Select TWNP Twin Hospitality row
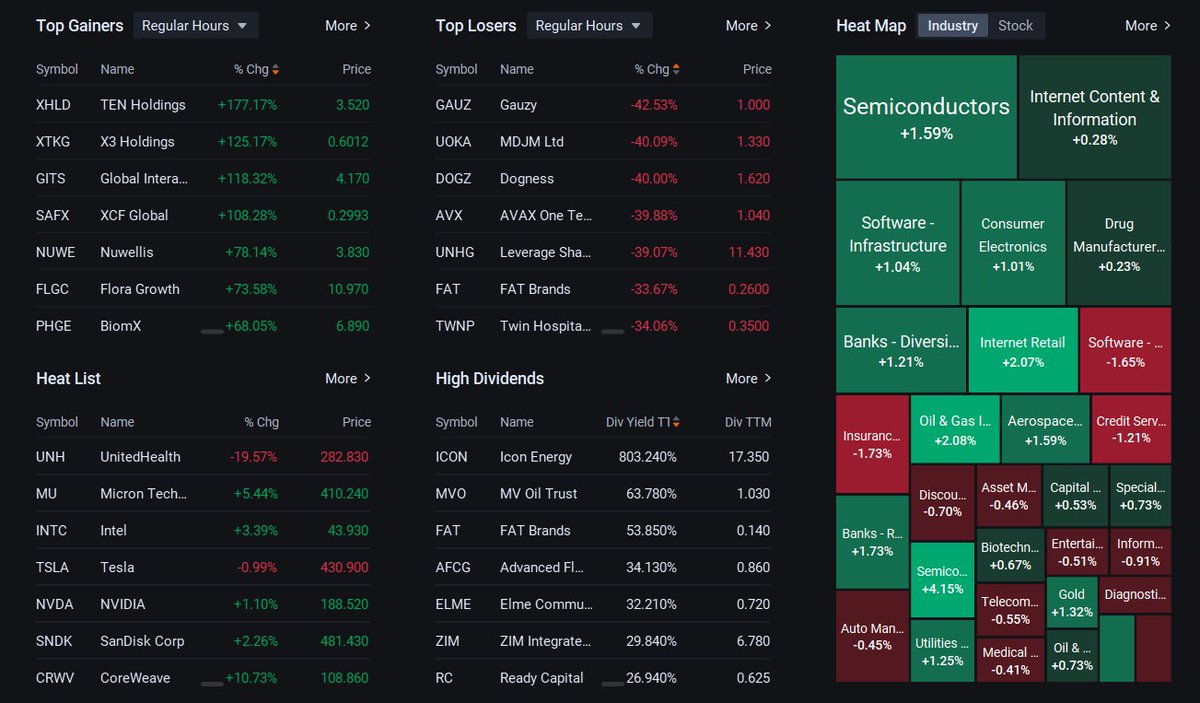The image size is (1200, 703). 603,326
